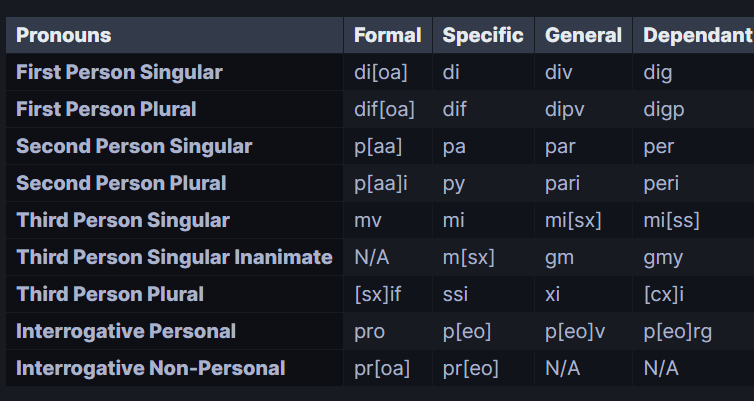This screenshot has height=401, width=754.
Task: Click the formal cell 'dif[oa]'
Action: (x=384, y=109)
